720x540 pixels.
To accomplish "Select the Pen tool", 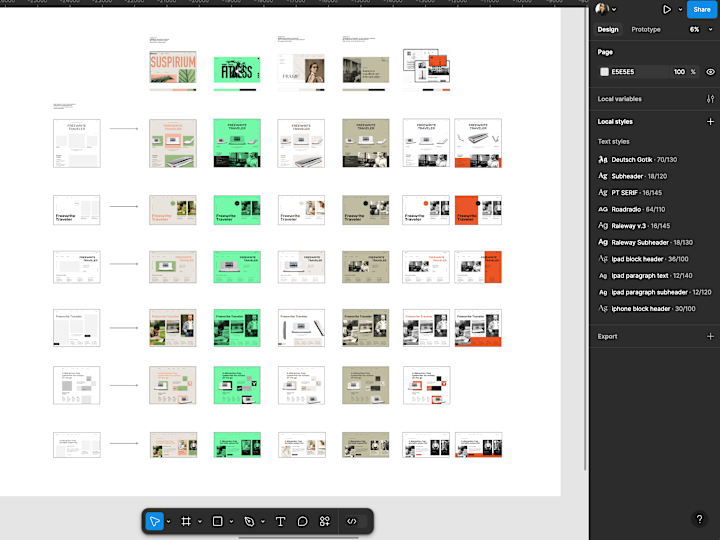I will point(249,521).
